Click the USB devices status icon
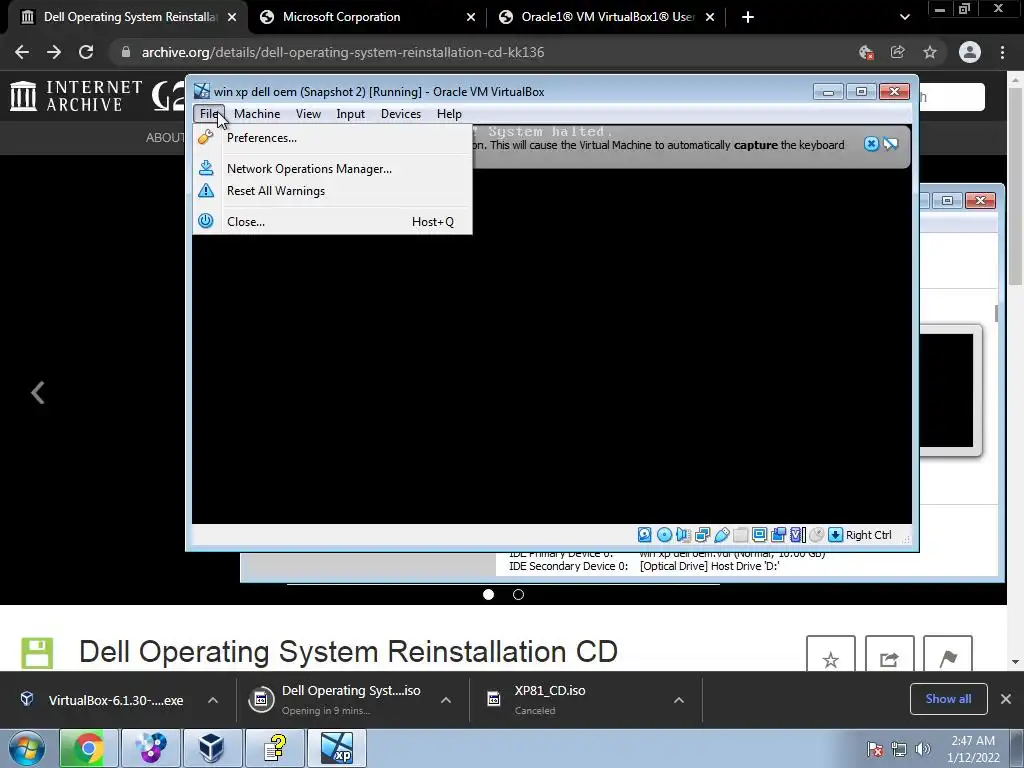The width and height of the screenshot is (1024, 768). [x=721, y=535]
